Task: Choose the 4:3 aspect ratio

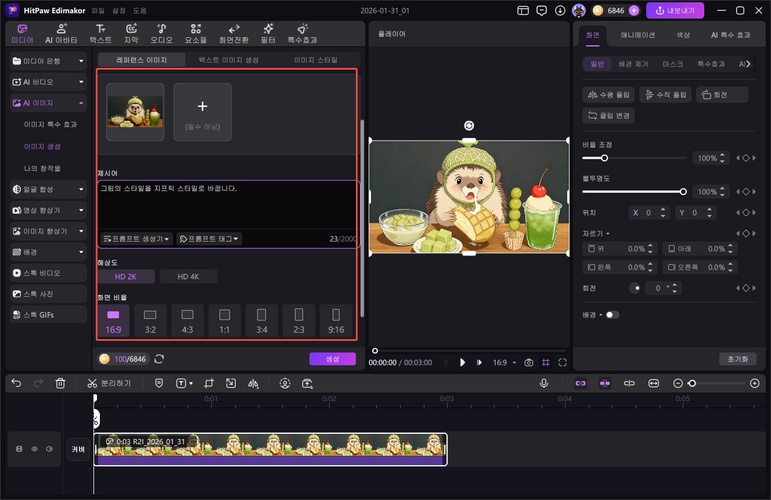Action: tap(187, 321)
